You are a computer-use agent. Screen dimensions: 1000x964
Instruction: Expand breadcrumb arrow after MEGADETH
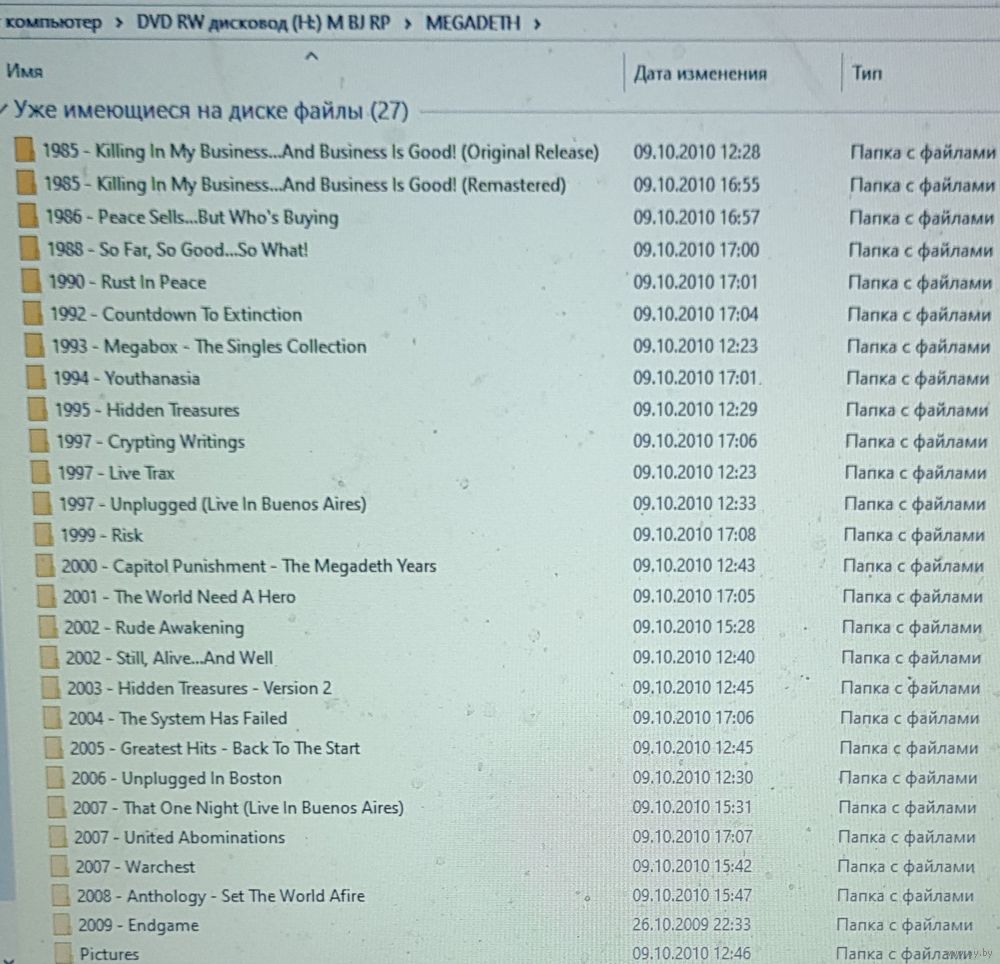click(x=537, y=24)
